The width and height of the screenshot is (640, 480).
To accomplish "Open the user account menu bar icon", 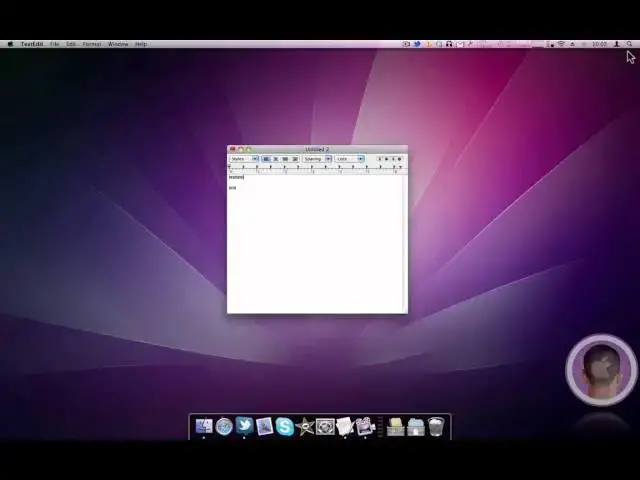I will click(617, 44).
